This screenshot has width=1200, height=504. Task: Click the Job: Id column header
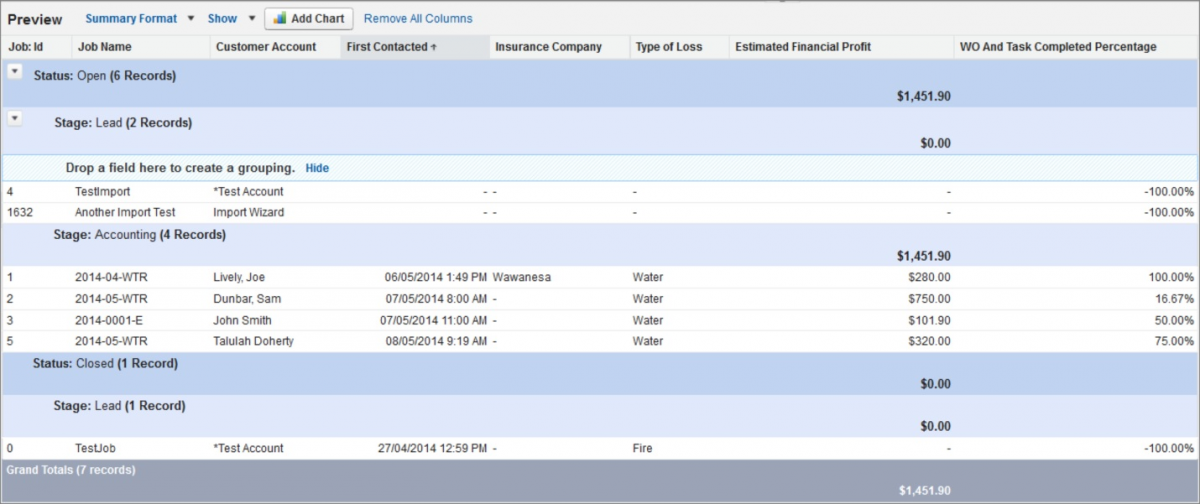26,47
